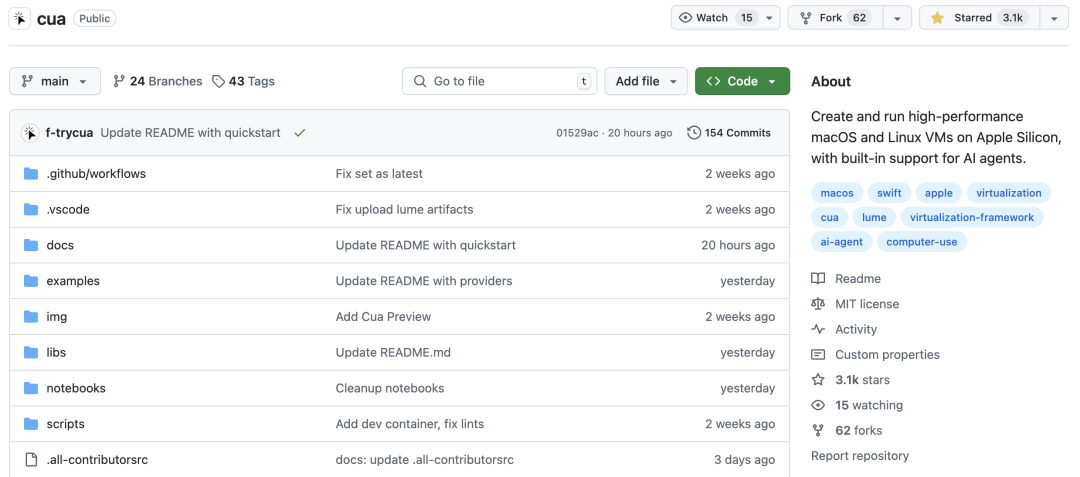Screen dimensions: 1080x477
Task: Open the notebooks folder name
Action: pyautogui.click(x=76, y=388)
